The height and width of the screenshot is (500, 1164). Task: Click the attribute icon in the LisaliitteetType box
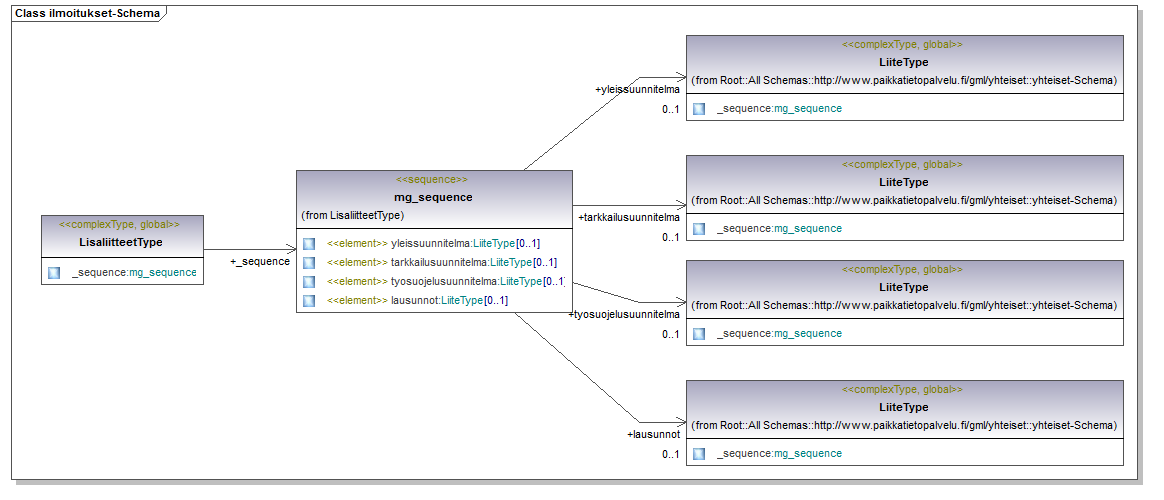53,272
